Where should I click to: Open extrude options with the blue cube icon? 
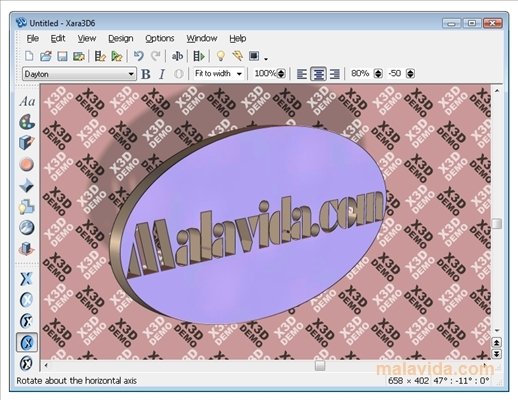tap(27, 143)
